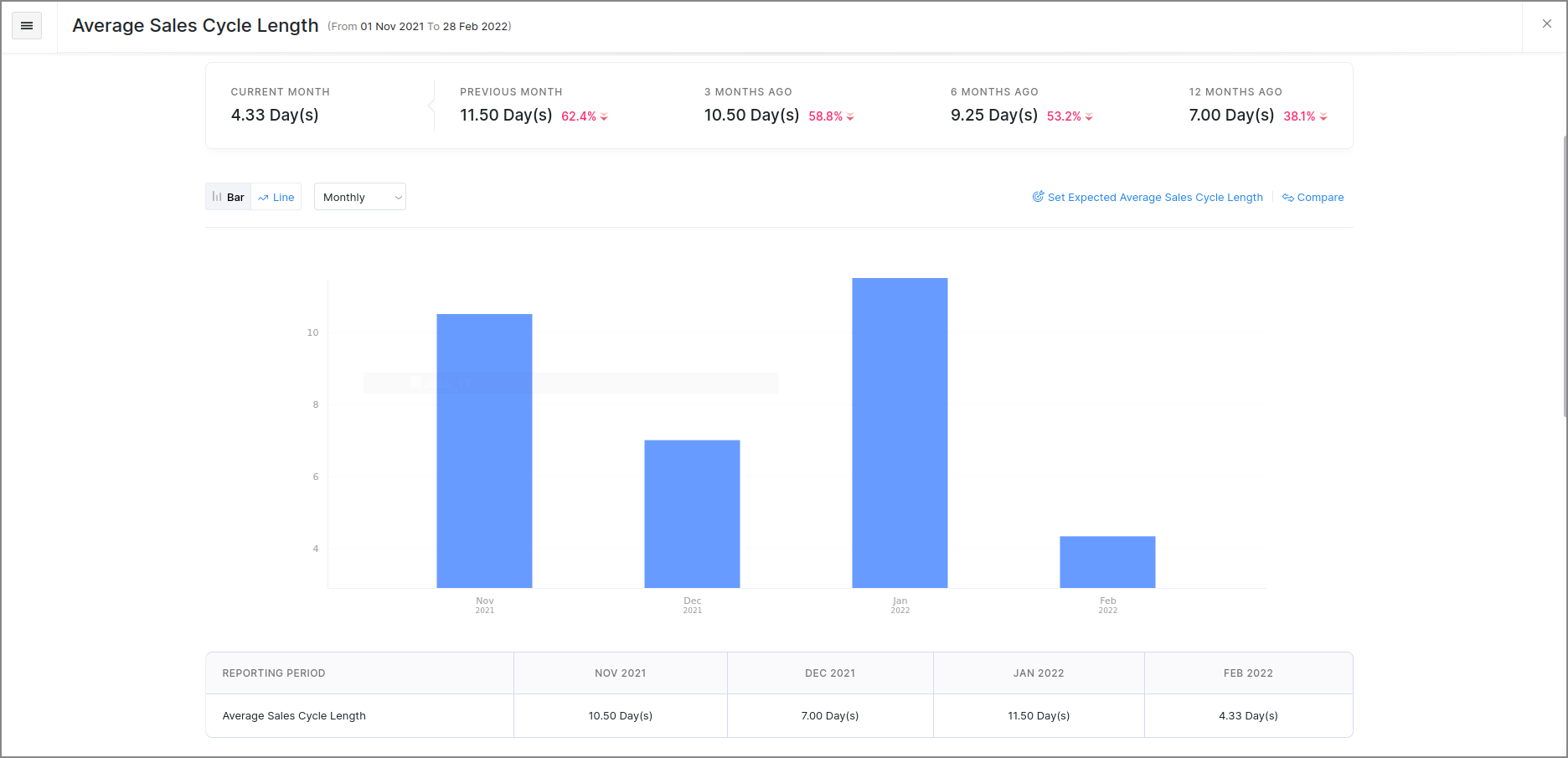
Task: Click the decrease arrow beside 58.8%
Action: [850, 117]
